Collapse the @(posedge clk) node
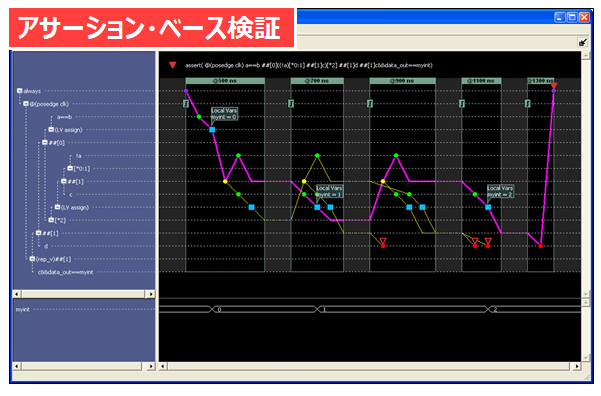 pos(26,104)
